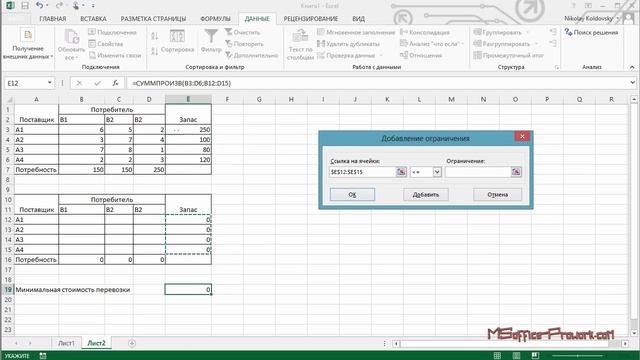
Task: Open Анализ "что если" menu
Action: coord(432,44)
